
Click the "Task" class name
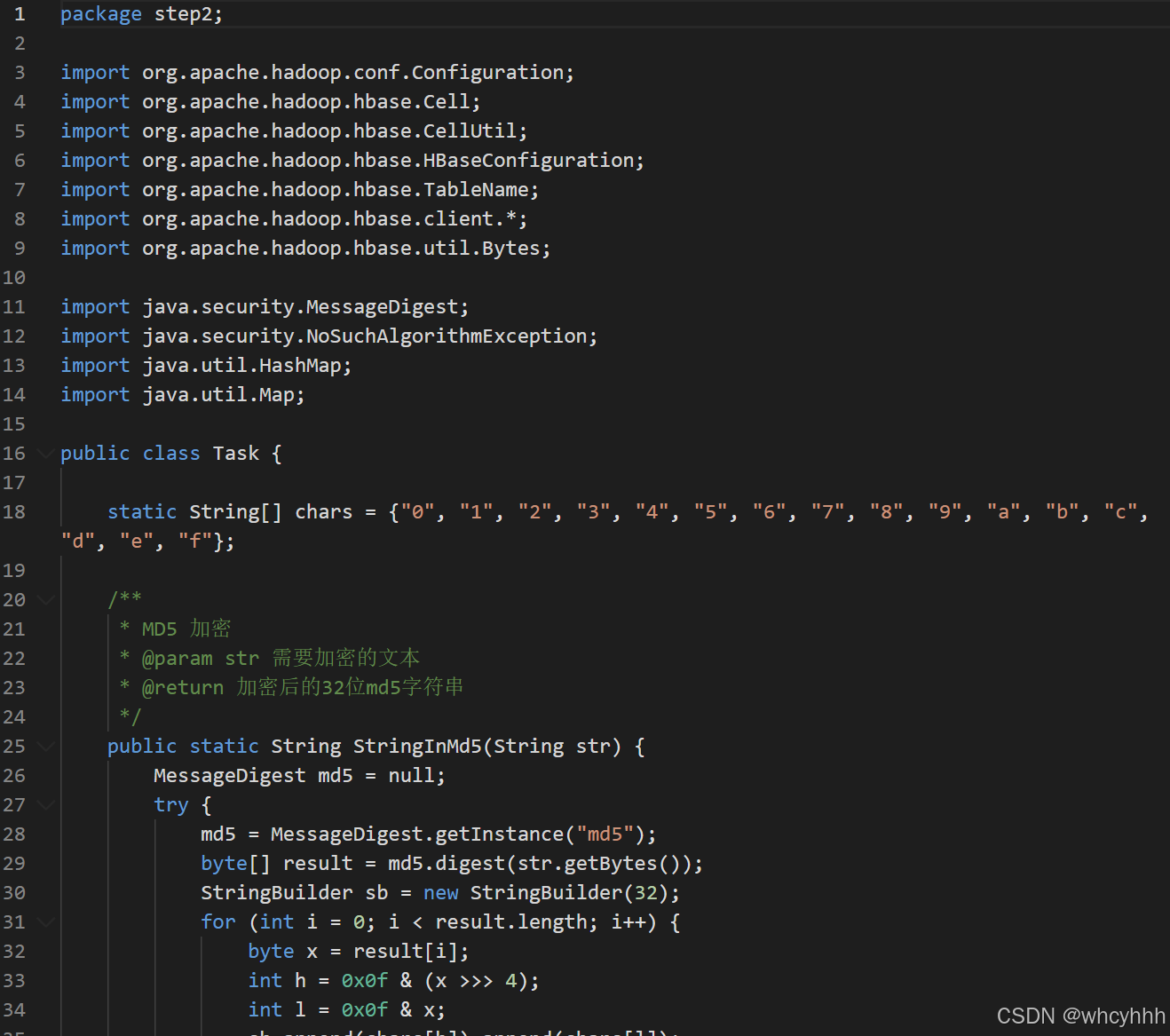[x=236, y=454]
